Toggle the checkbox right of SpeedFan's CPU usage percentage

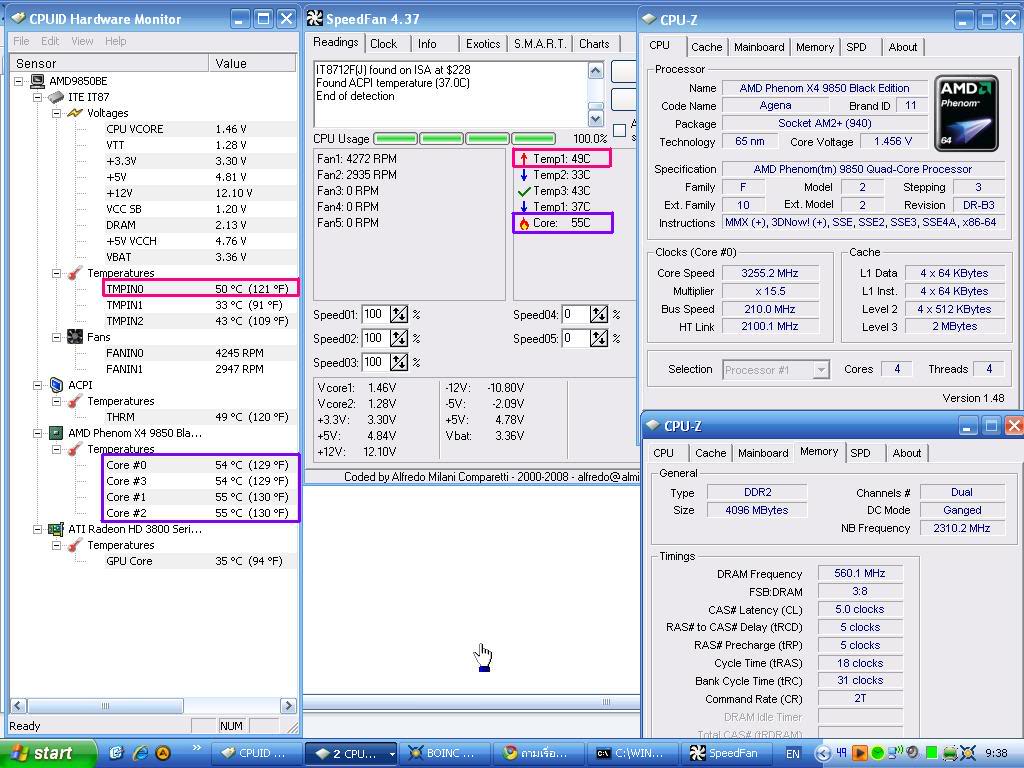(x=620, y=131)
